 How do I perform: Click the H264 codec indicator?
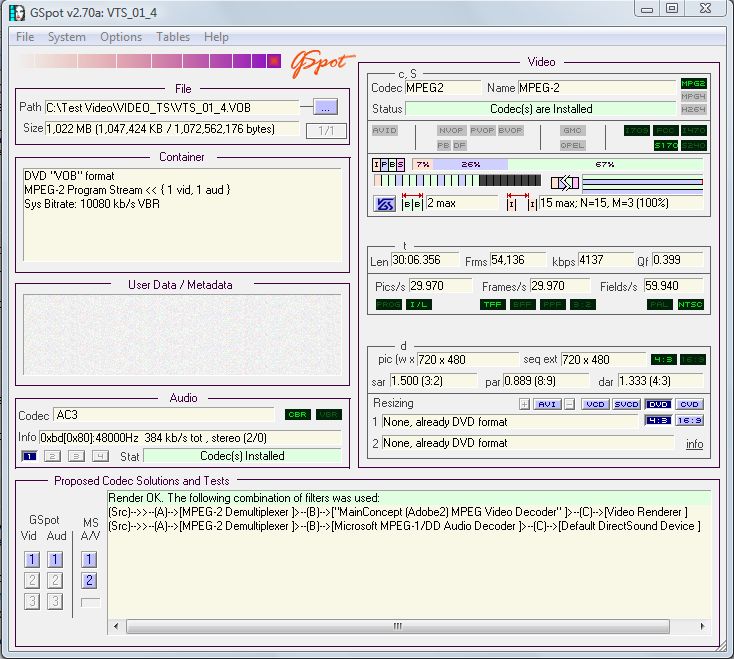(693, 110)
